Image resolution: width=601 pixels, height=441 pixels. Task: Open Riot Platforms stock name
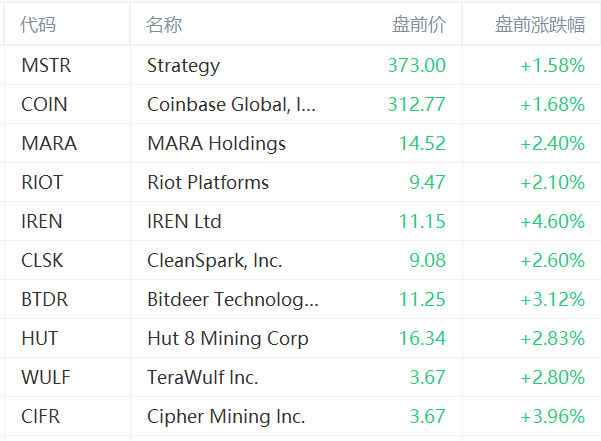click(208, 183)
